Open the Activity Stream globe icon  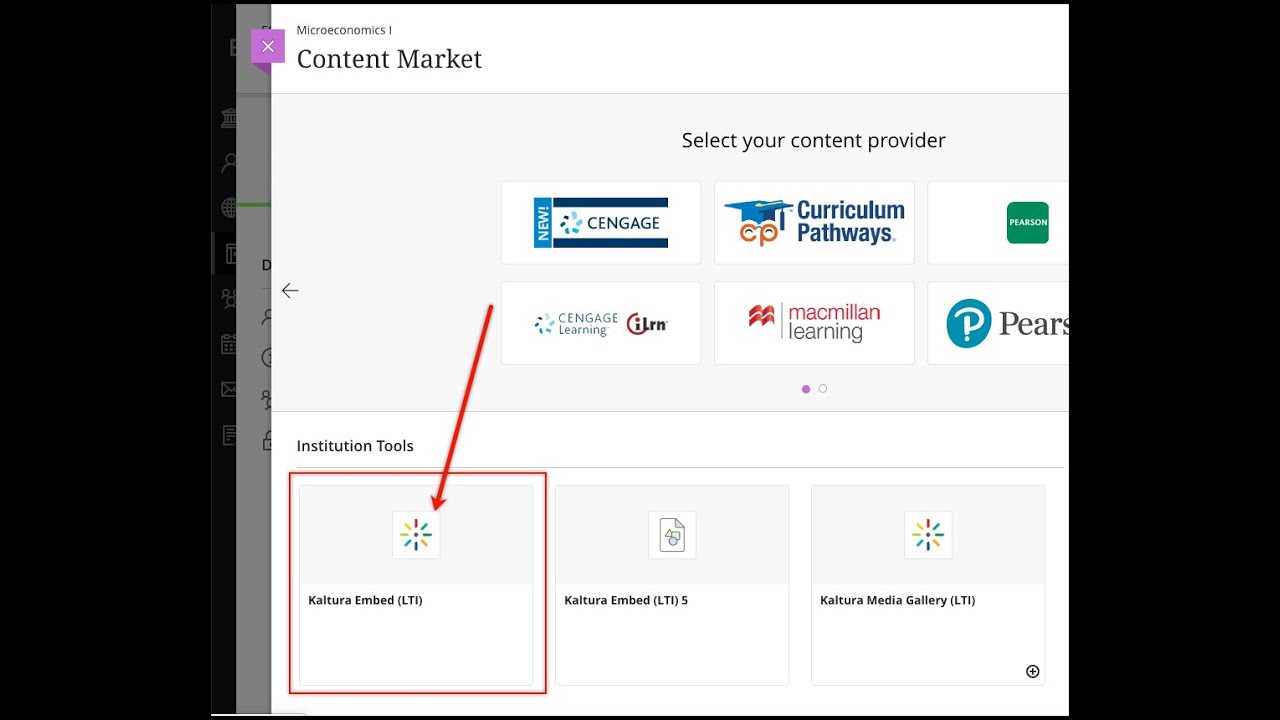(229, 207)
